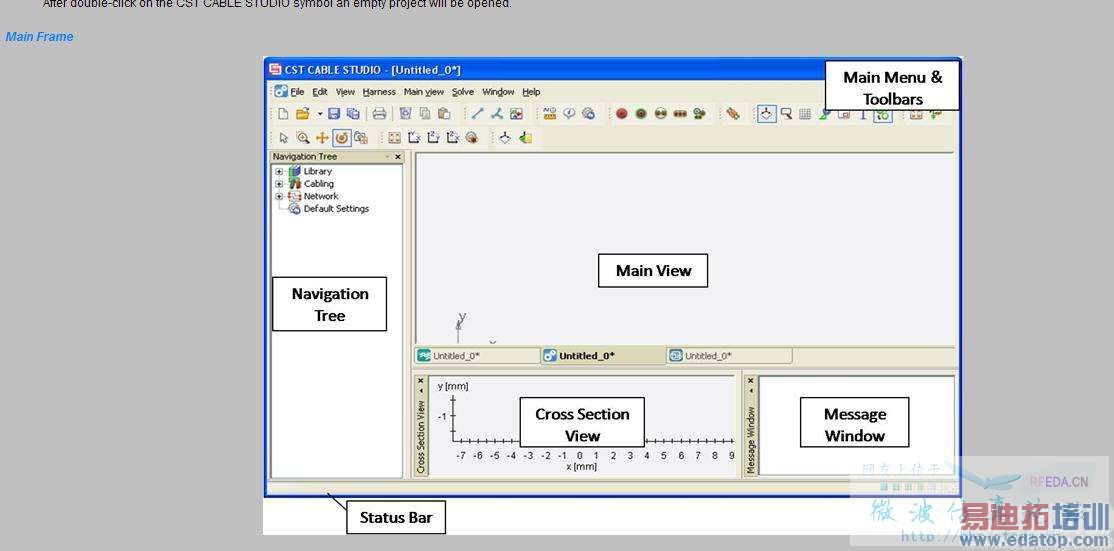Switch to the third Untitled_0* tab
This screenshot has width=1114, height=551.
point(729,356)
